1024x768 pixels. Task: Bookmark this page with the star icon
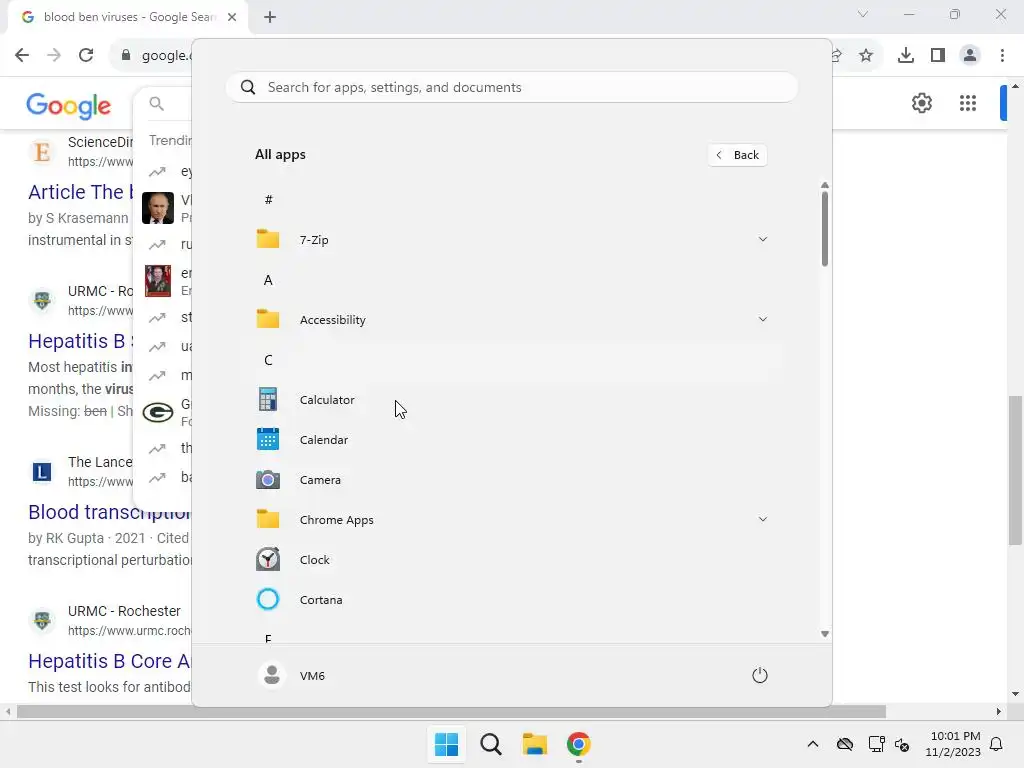[x=866, y=56]
